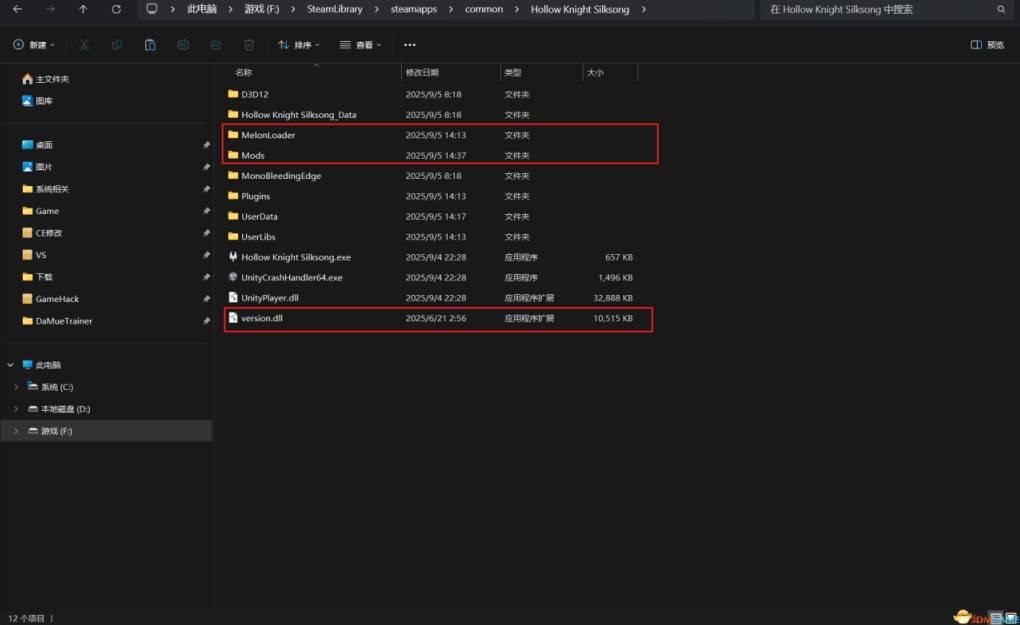Click the Share icon in toolbar
1020x625 pixels.
pyautogui.click(x=216, y=45)
